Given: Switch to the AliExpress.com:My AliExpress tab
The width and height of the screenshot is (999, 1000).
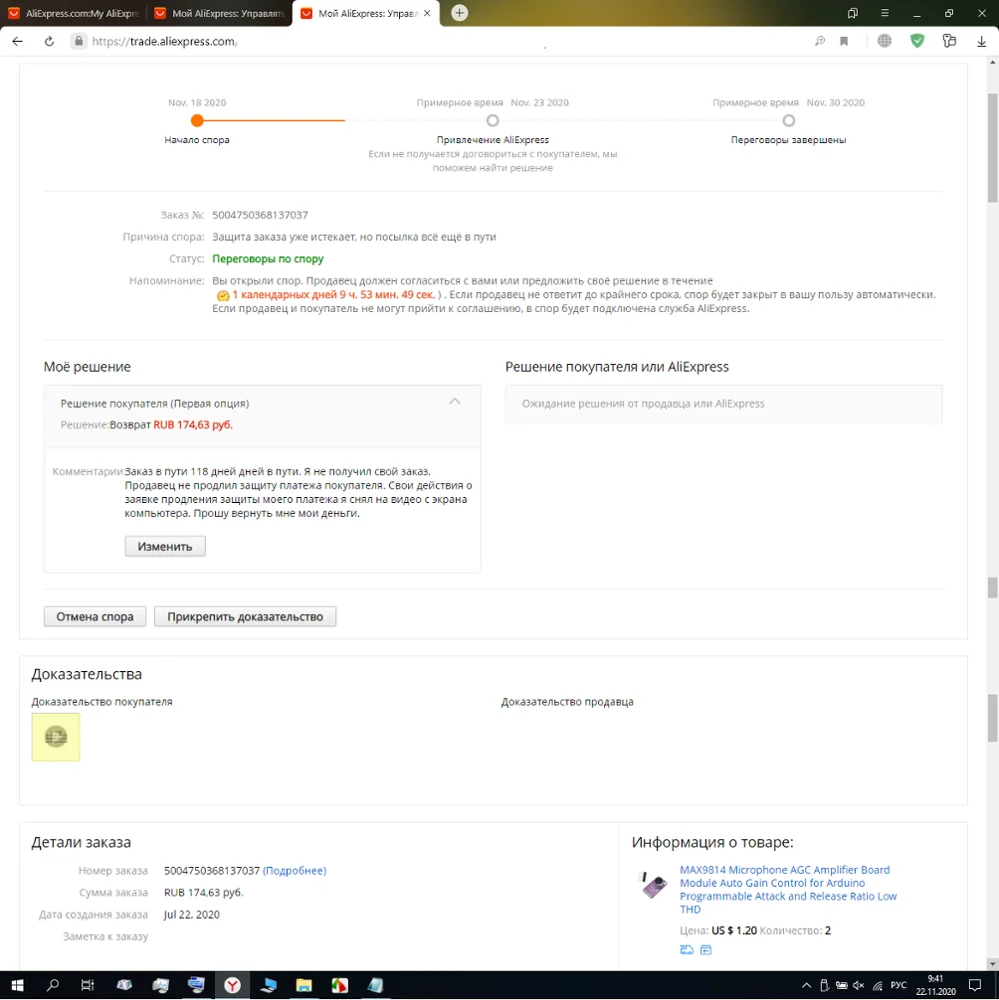Looking at the screenshot, I should (73, 13).
